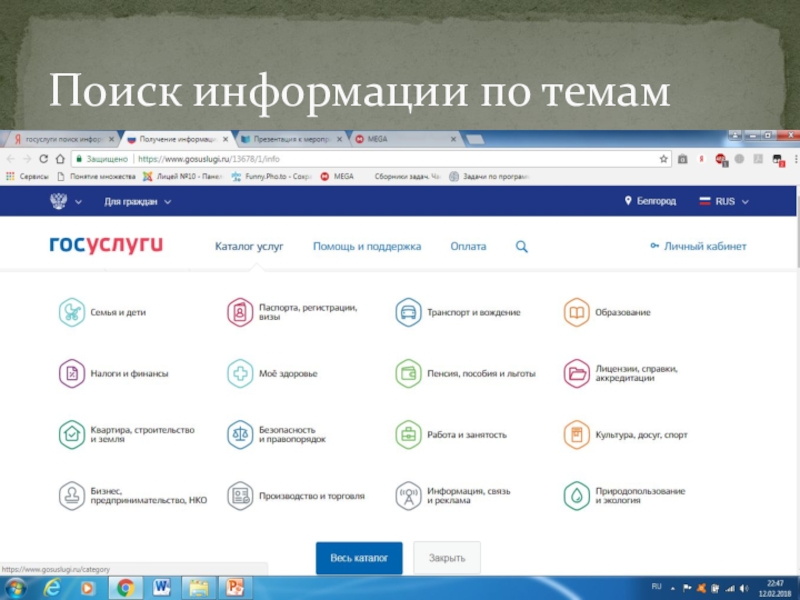Click the Закрыть button
Screen dimensions: 800x600
[446, 558]
